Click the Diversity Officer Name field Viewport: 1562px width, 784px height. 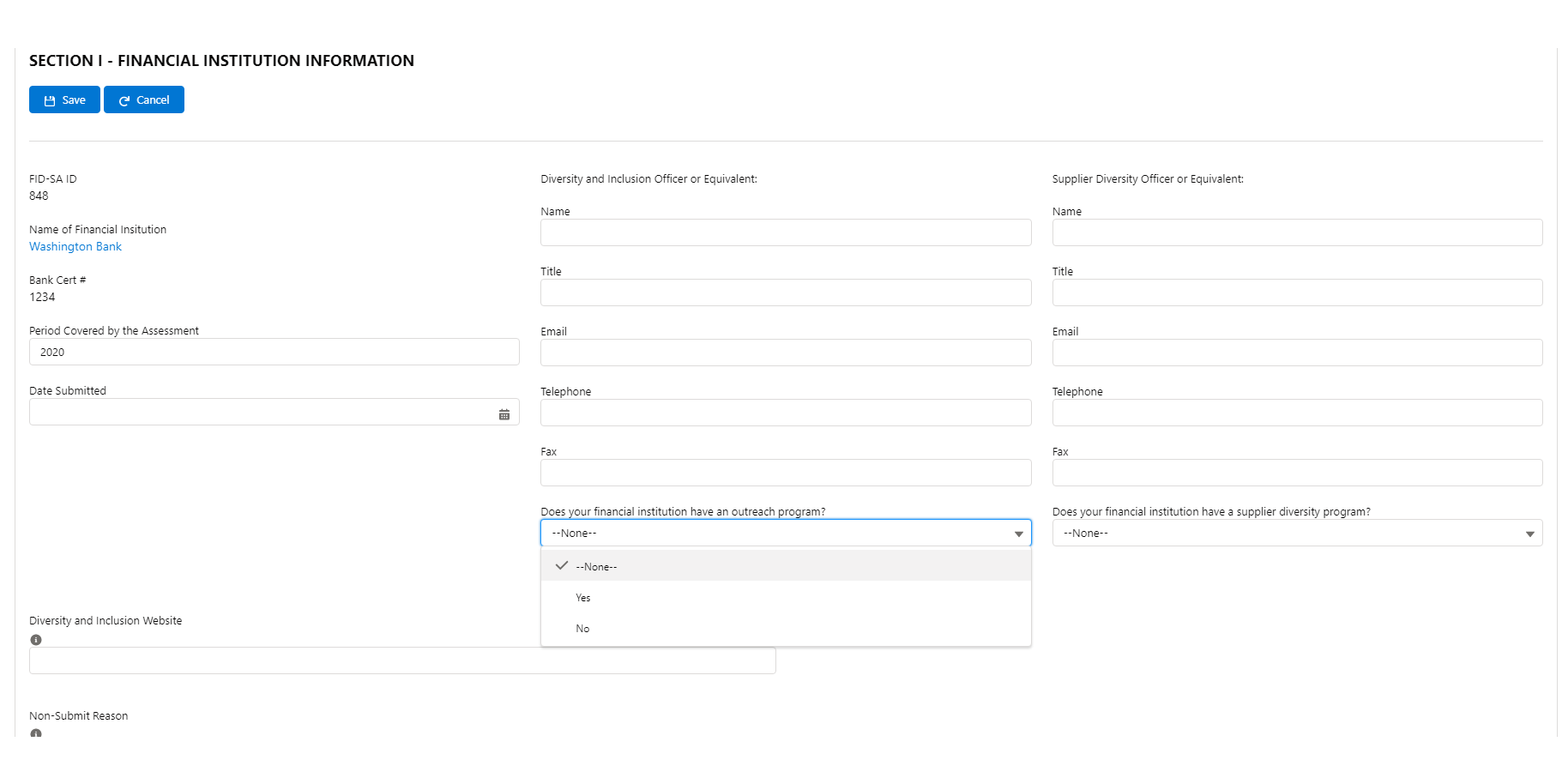coord(785,232)
